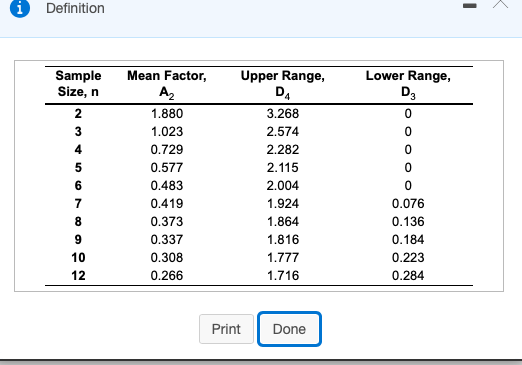This screenshot has height=365, width=522.
Task: Select the D4 value 2.574
Action: coord(283,132)
